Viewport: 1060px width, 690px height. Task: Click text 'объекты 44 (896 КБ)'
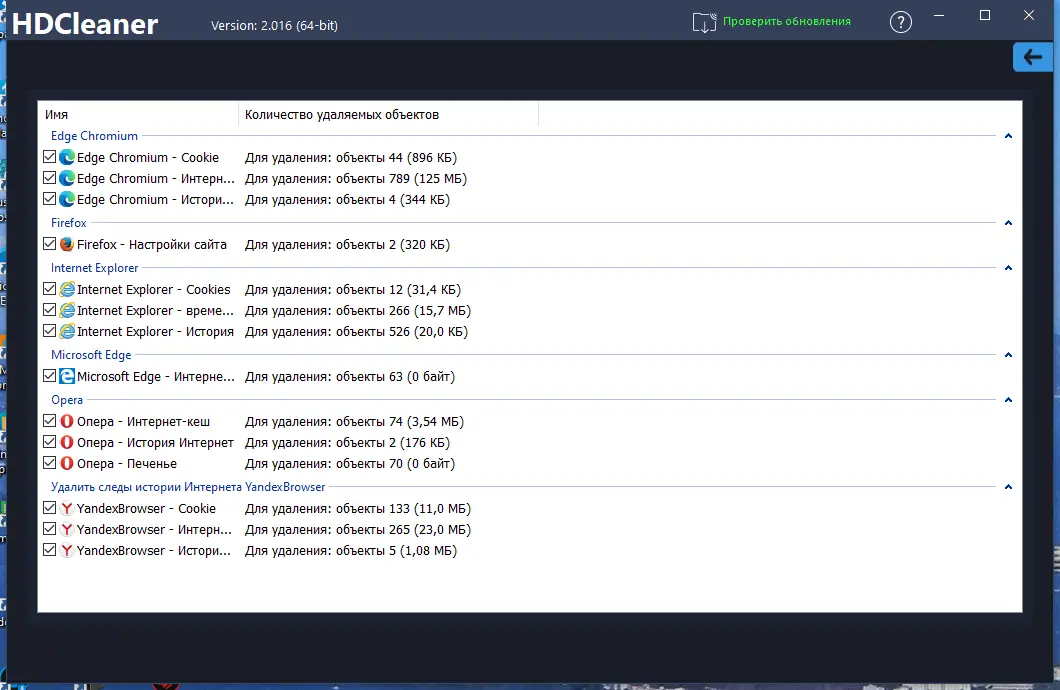(396, 157)
